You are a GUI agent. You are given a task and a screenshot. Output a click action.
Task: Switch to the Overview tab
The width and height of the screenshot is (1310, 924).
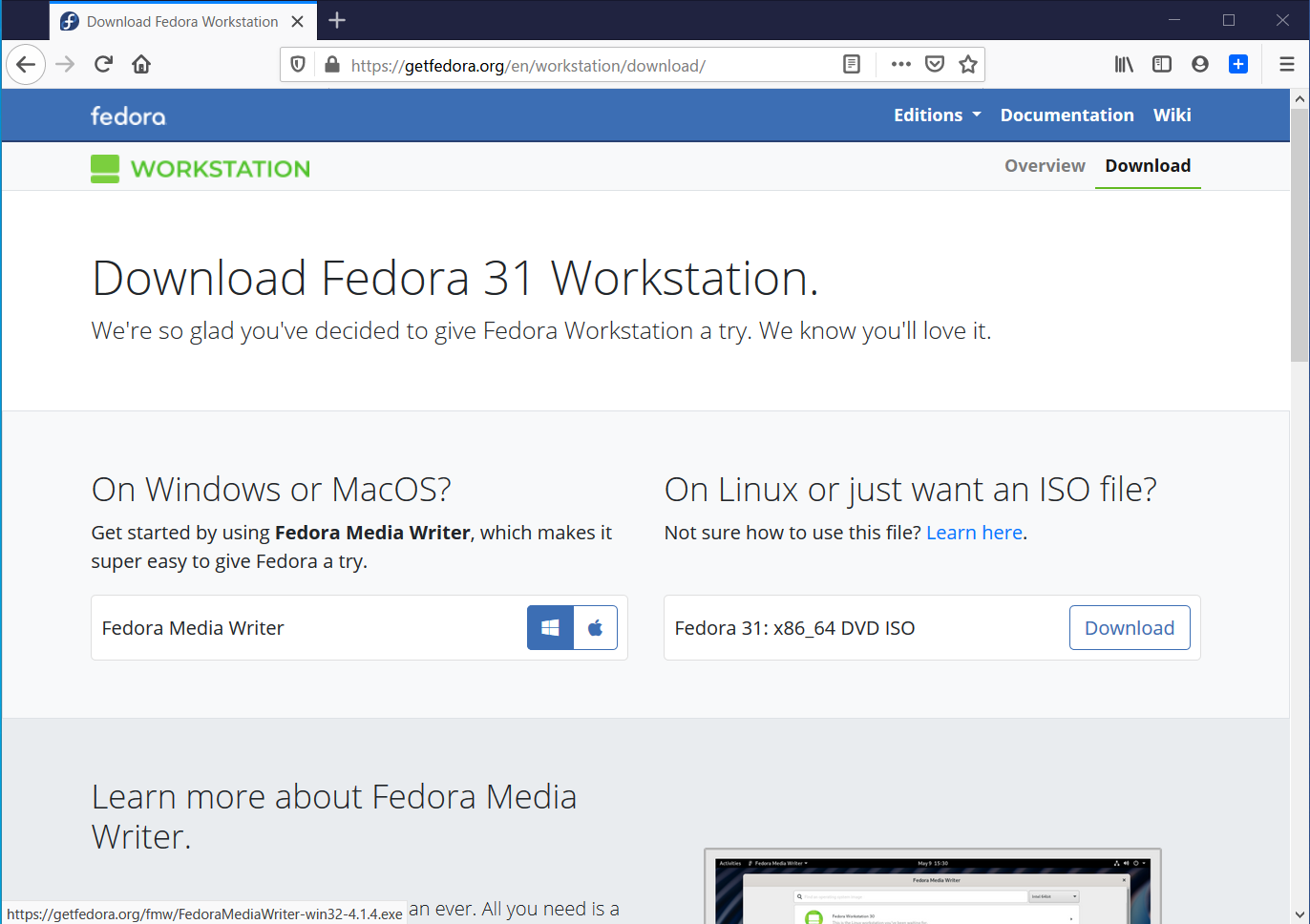pyautogui.click(x=1045, y=166)
